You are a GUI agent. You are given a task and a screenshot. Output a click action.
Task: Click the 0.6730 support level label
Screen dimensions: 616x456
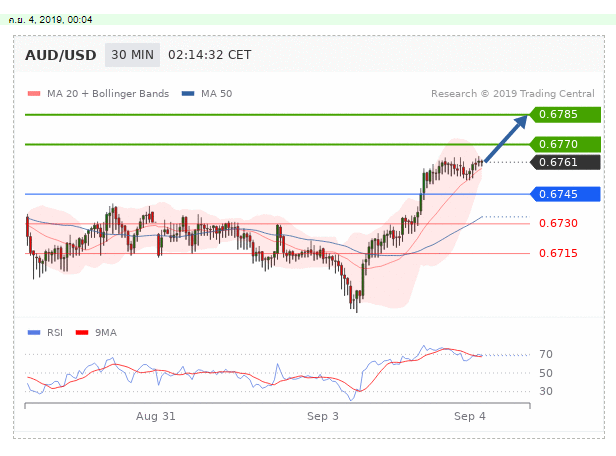click(x=558, y=223)
